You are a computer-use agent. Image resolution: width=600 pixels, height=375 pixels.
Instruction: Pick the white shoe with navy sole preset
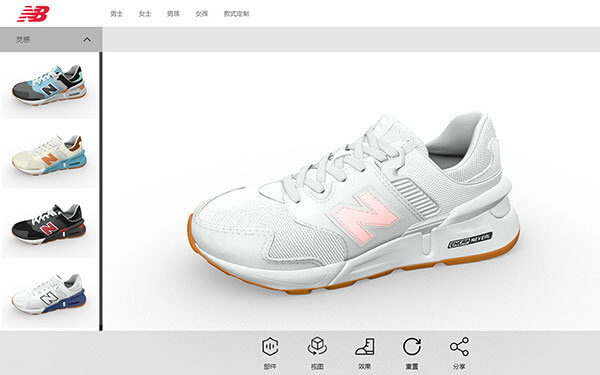tap(49, 294)
